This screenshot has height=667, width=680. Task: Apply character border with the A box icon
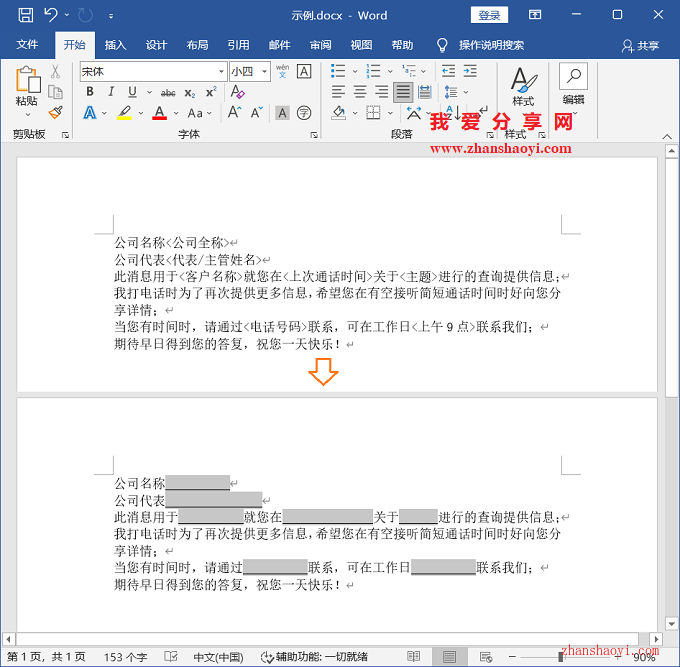coord(304,71)
